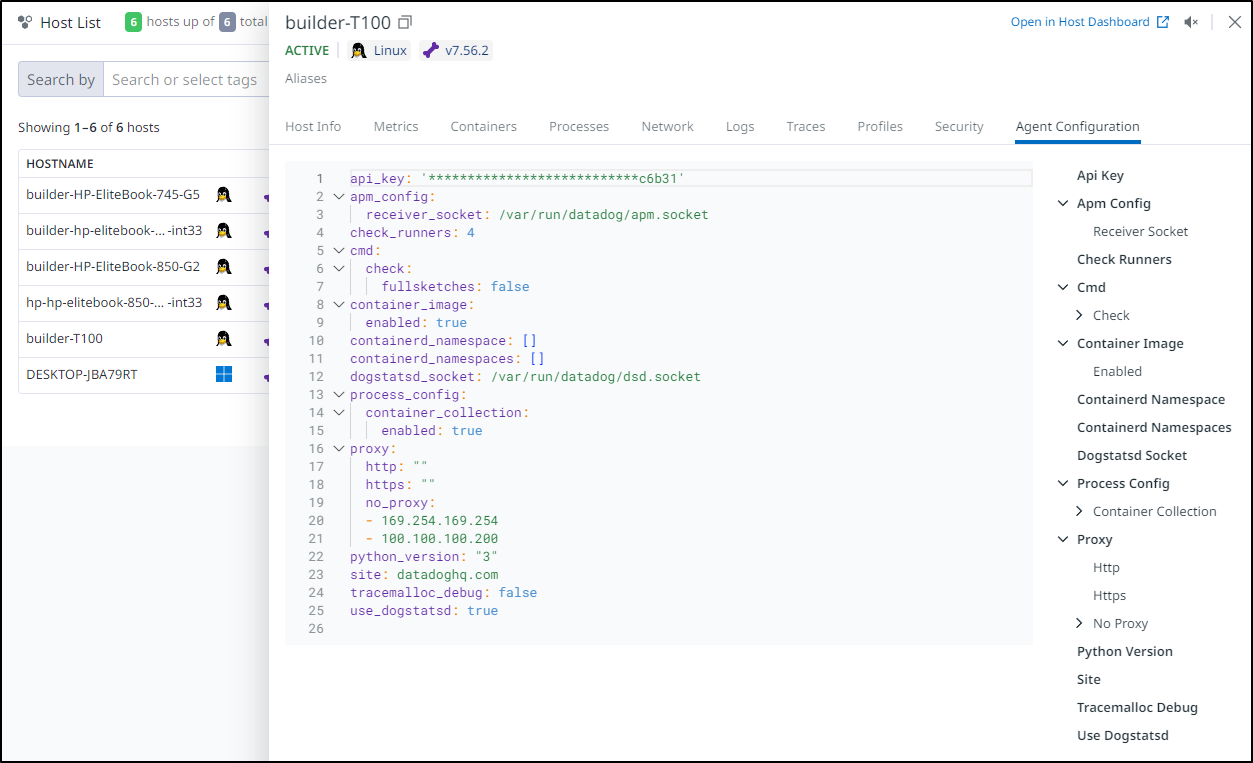Jump to Containerd Namespace in outline

pos(1151,399)
